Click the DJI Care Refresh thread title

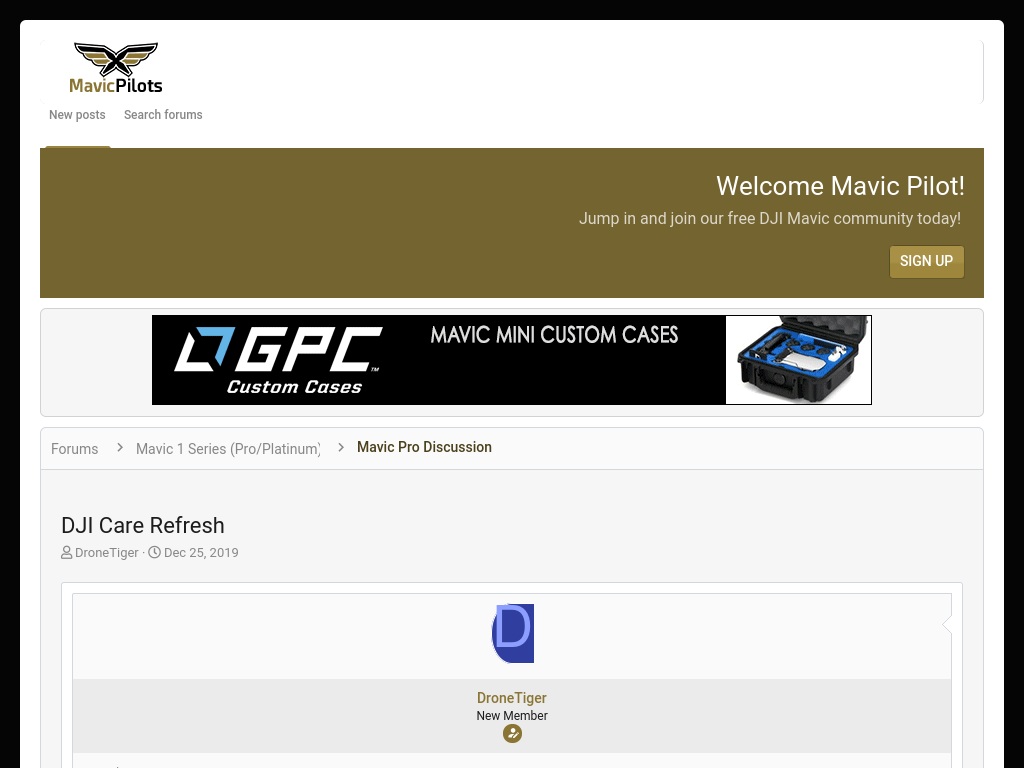[x=143, y=526]
